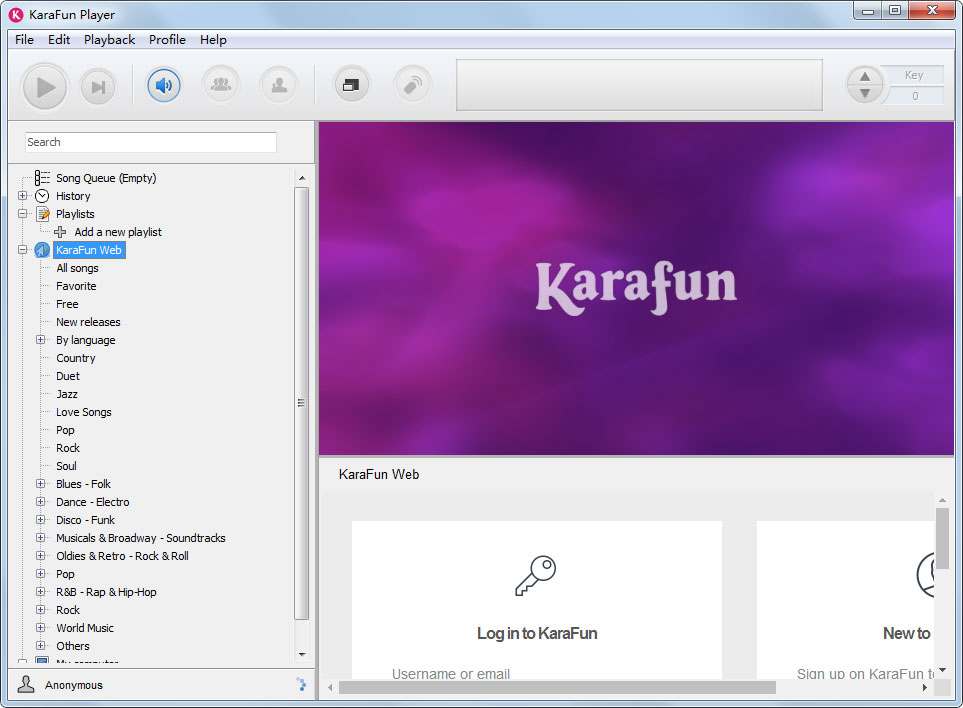This screenshot has height=708, width=963.
Task: Toggle the lead vocal person icon
Action: [x=279, y=85]
